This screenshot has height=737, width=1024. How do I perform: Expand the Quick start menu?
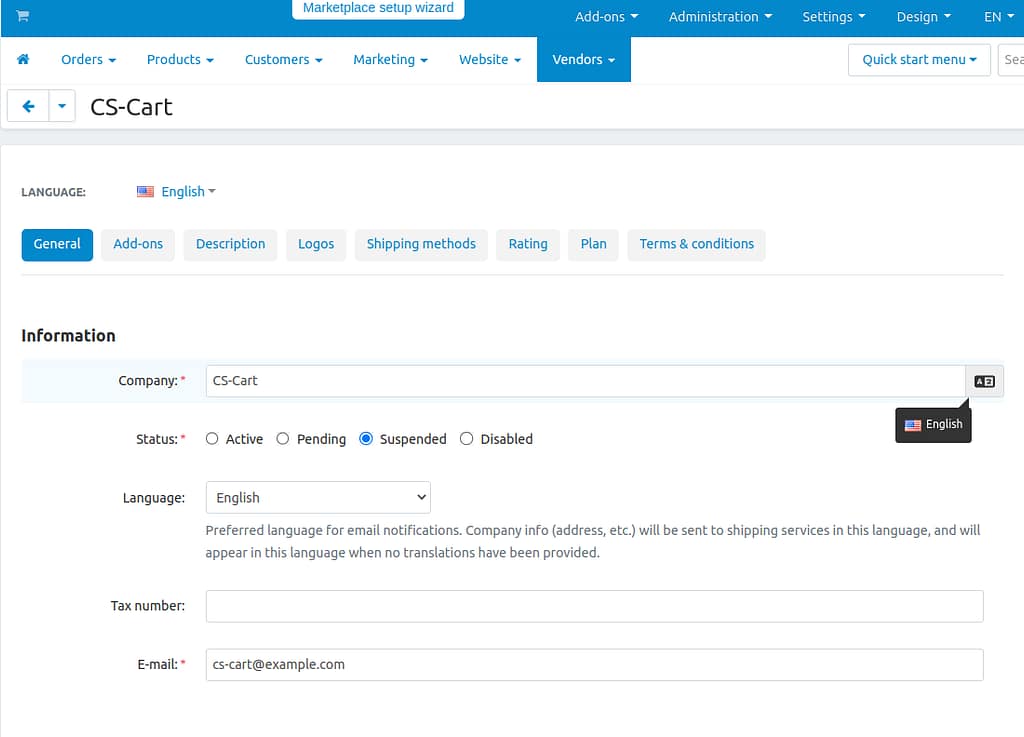click(x=918, y=60)
